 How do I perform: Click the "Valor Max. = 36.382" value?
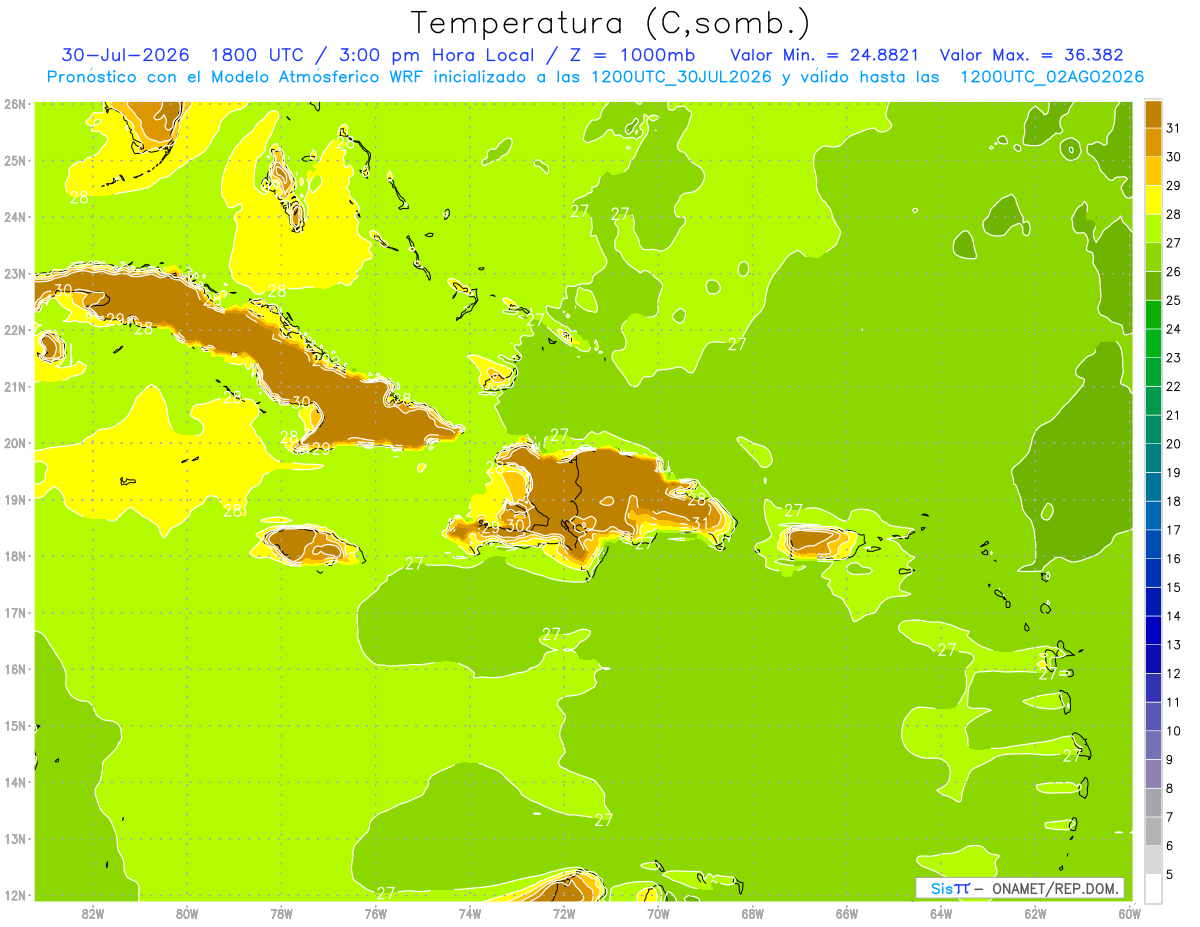click(x=1032, y=55)
